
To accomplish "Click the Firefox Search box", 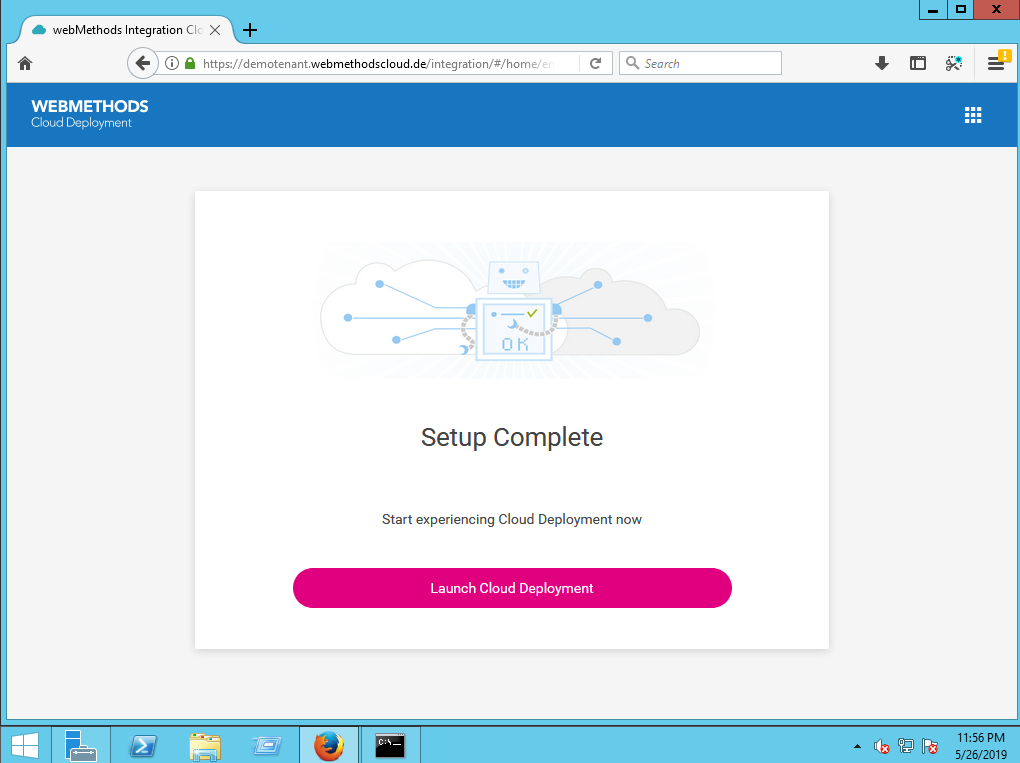I will tap(700, 63).
